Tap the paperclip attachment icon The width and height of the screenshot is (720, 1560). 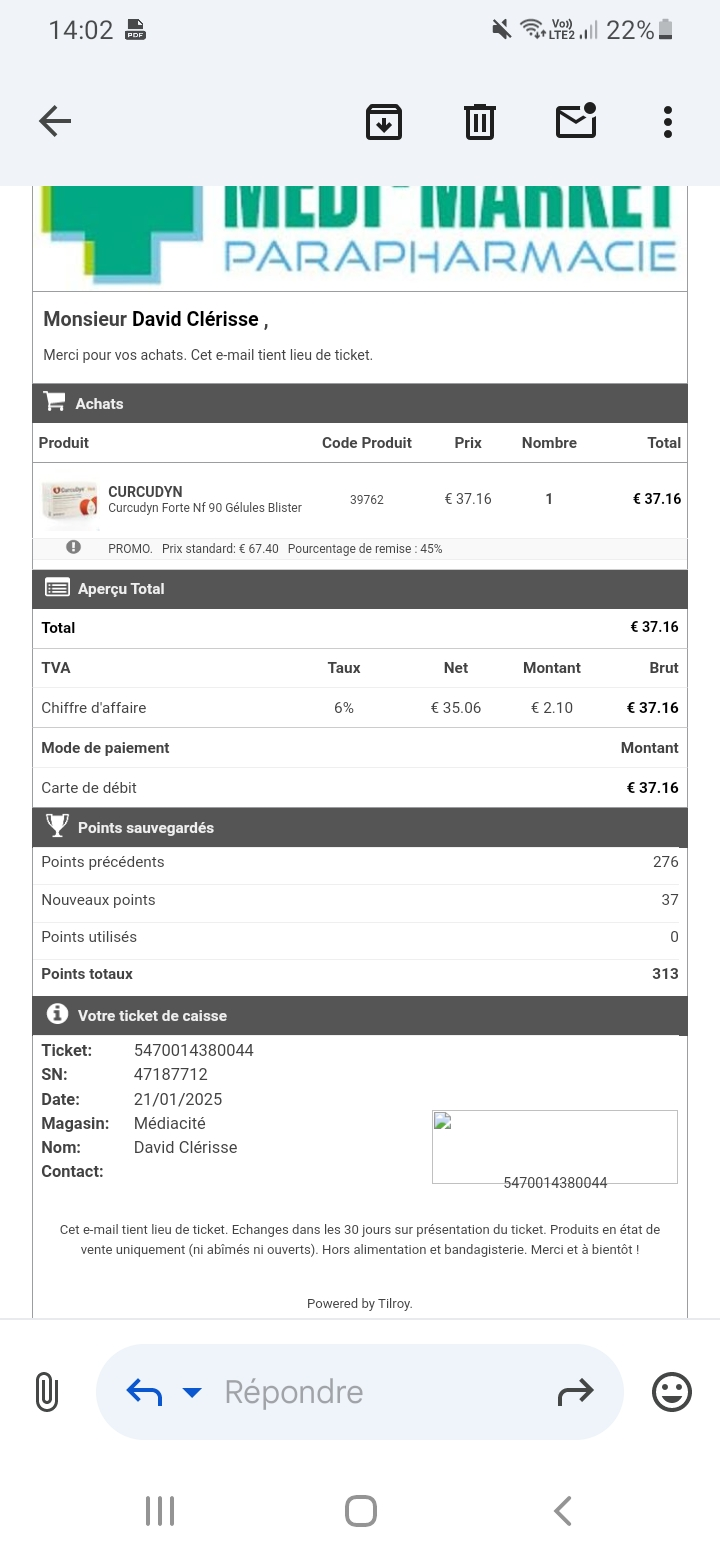click(47, 1392)
